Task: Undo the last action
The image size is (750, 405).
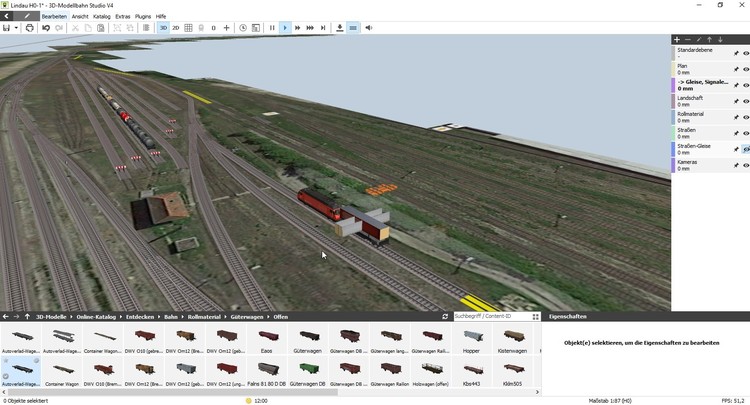Action: click(46, 28)
